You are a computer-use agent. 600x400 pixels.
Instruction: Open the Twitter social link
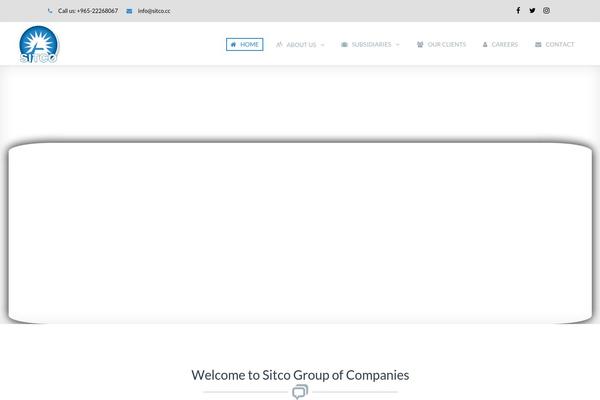(532, 11)
